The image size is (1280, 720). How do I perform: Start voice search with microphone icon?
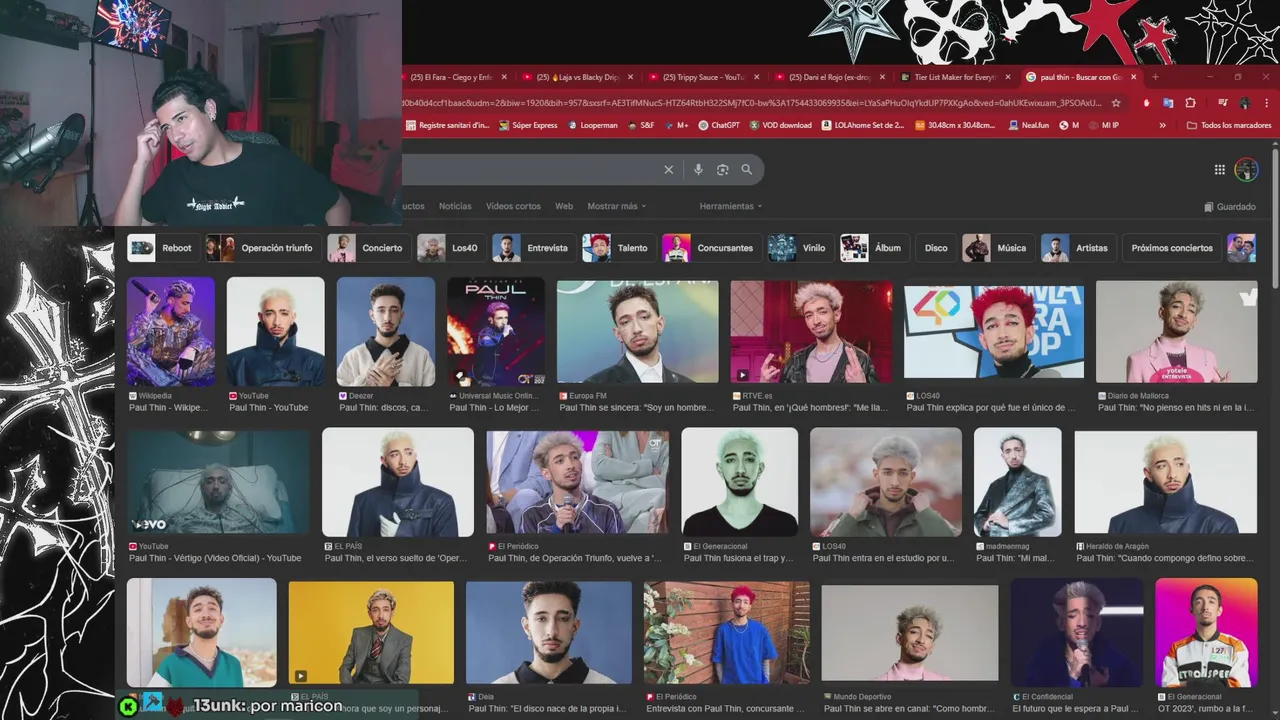(x=698, y=170)
